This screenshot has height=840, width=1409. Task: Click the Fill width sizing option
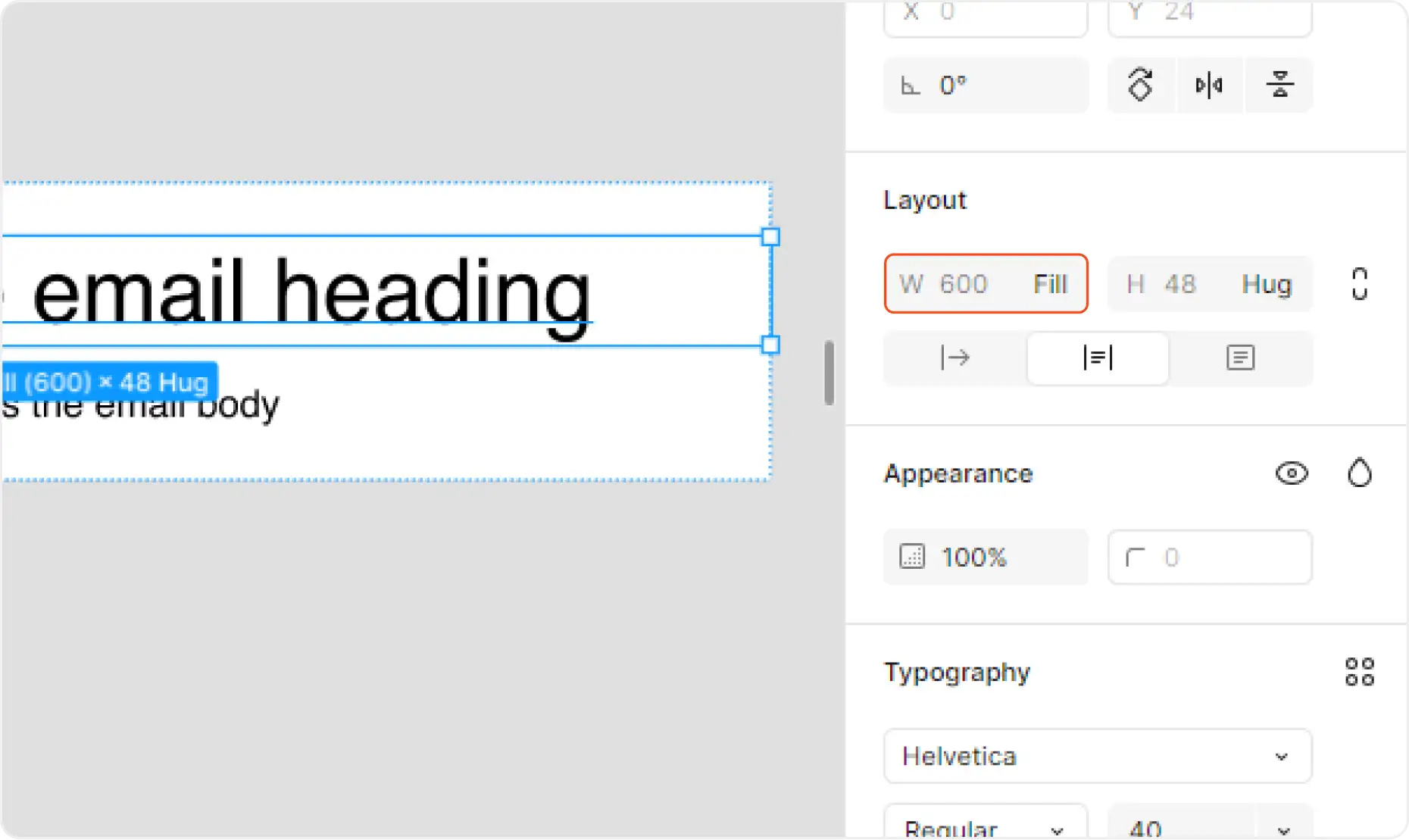1050,284
